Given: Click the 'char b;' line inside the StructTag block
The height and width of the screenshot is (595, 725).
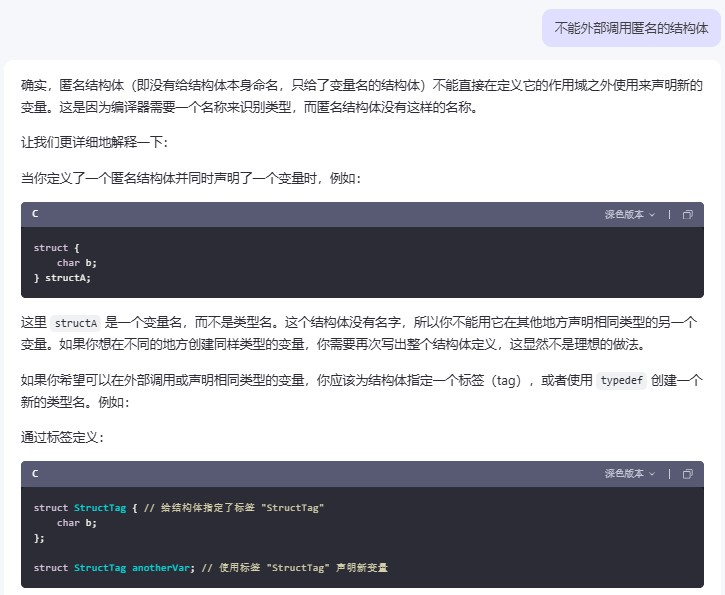Looking at the screenshot, I should (x=77, y=523).
